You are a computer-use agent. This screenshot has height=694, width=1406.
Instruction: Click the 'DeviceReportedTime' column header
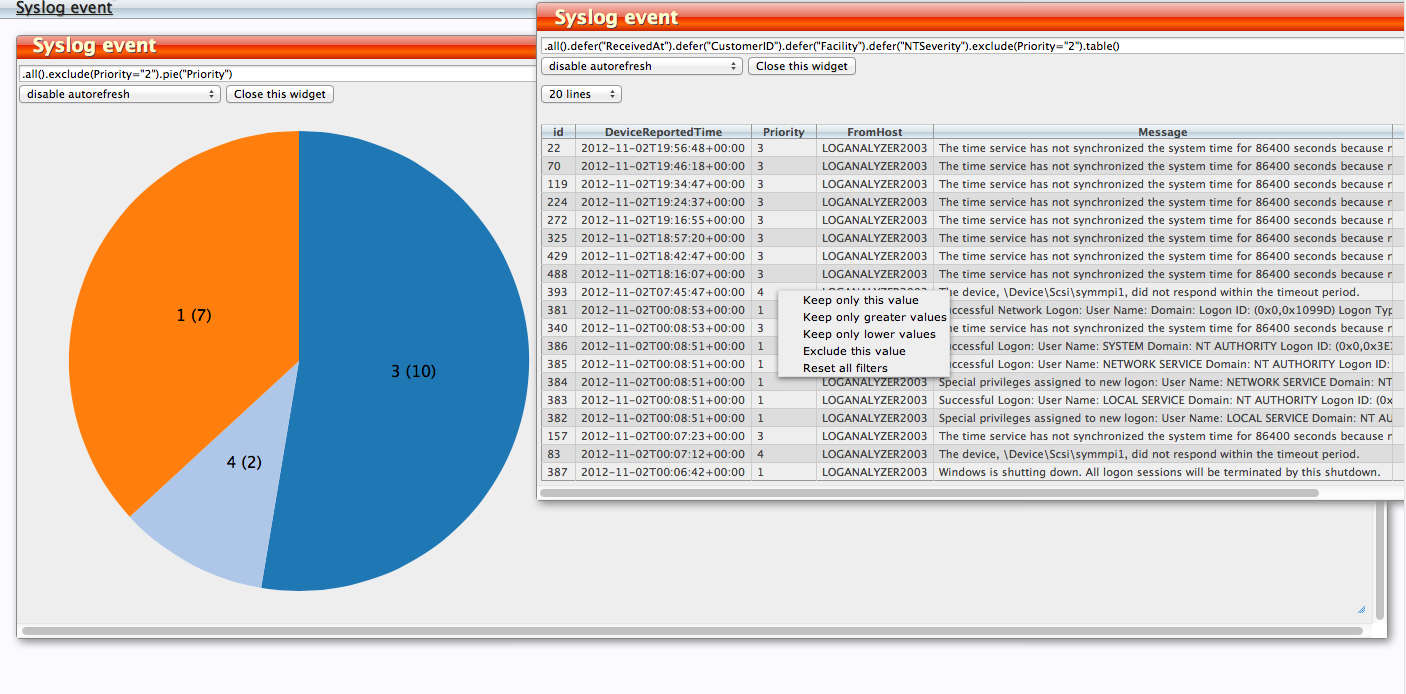663,132
